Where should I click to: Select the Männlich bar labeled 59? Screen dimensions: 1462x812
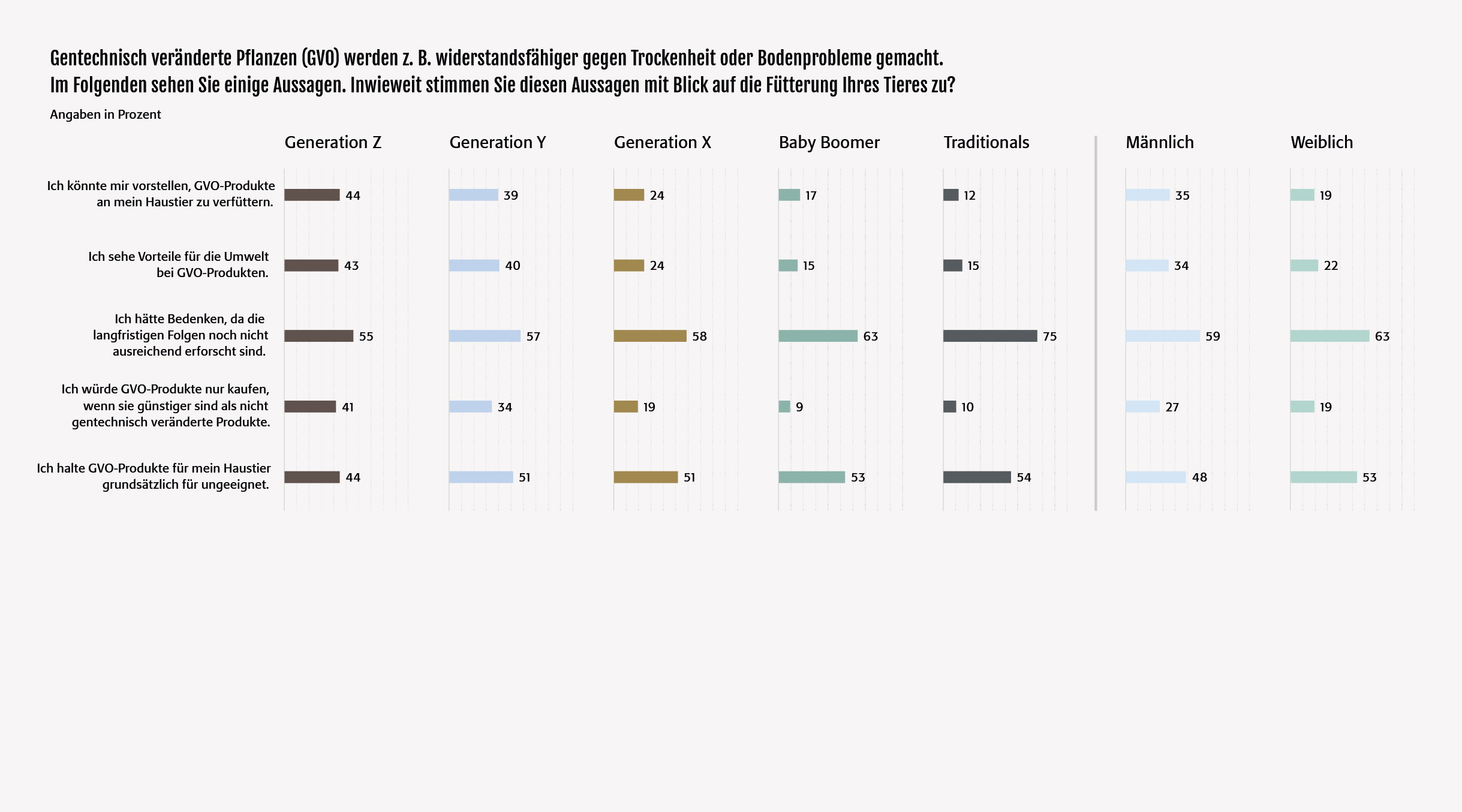coord(1162,336)
